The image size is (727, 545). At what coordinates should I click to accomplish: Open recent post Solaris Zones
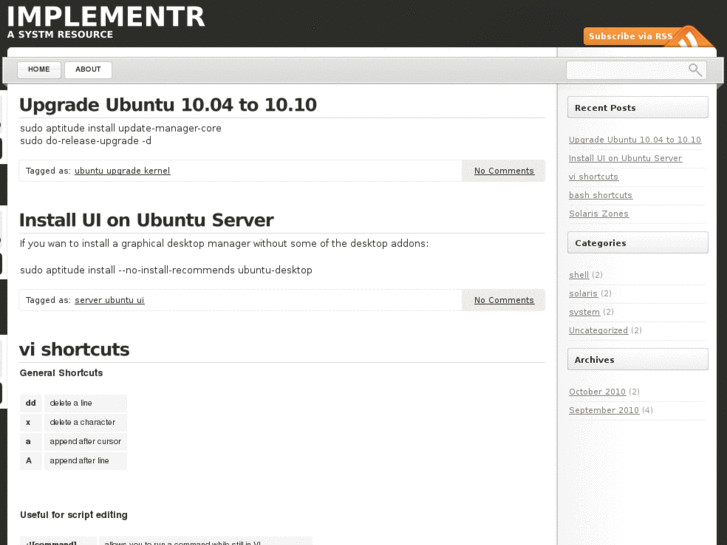tap(599, 214)
